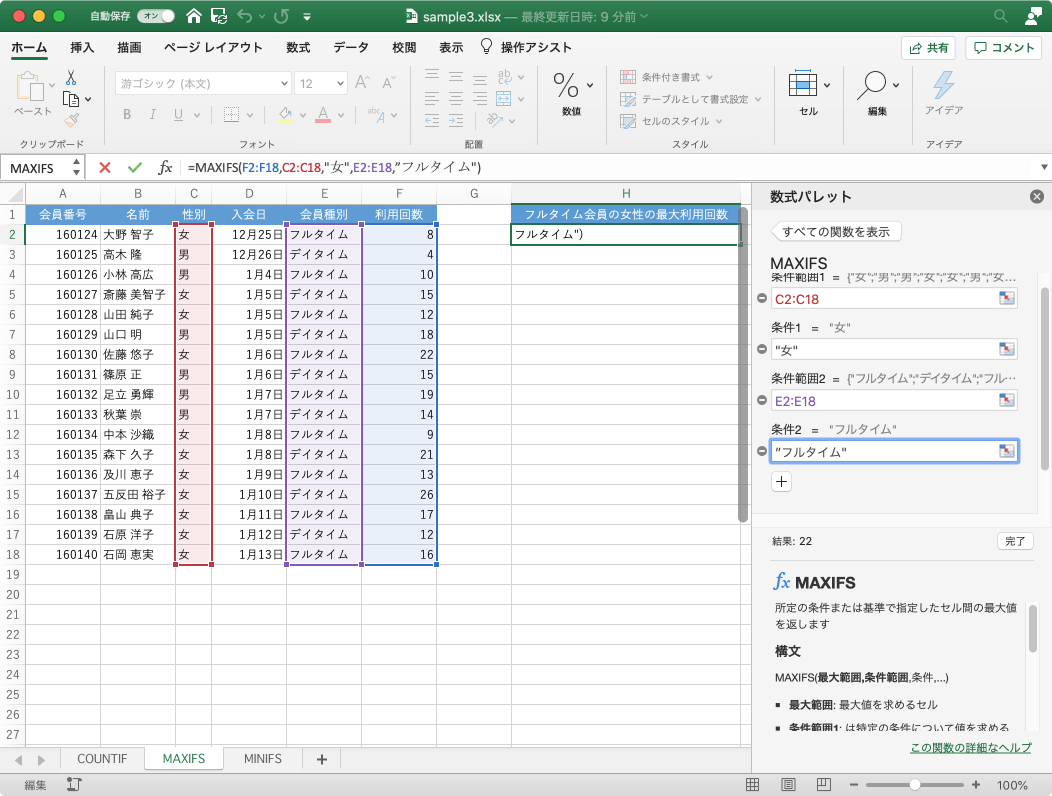The height and width of the screenshot is (796, 1052).
Task: Add a new sheet with plus tab
Action: tap(322, 759)
